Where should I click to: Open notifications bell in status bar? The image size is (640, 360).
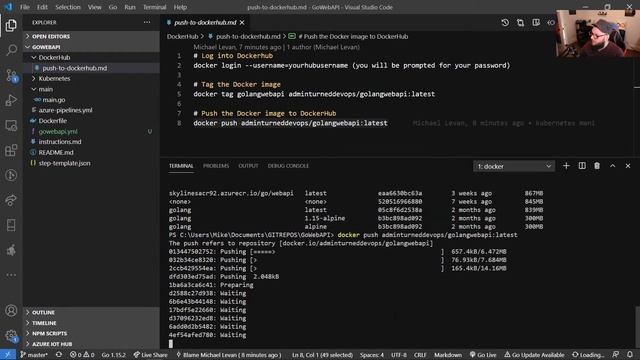tap(630, 355)
